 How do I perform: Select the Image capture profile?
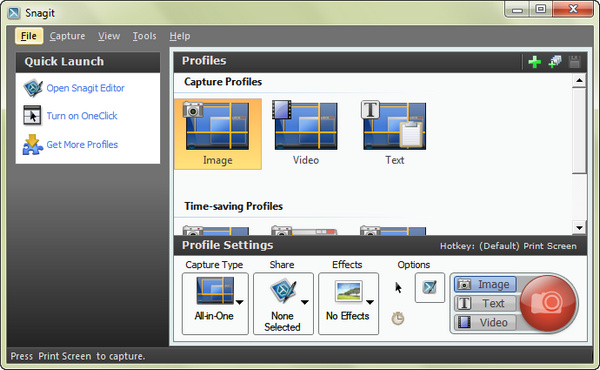click(218, 134)
